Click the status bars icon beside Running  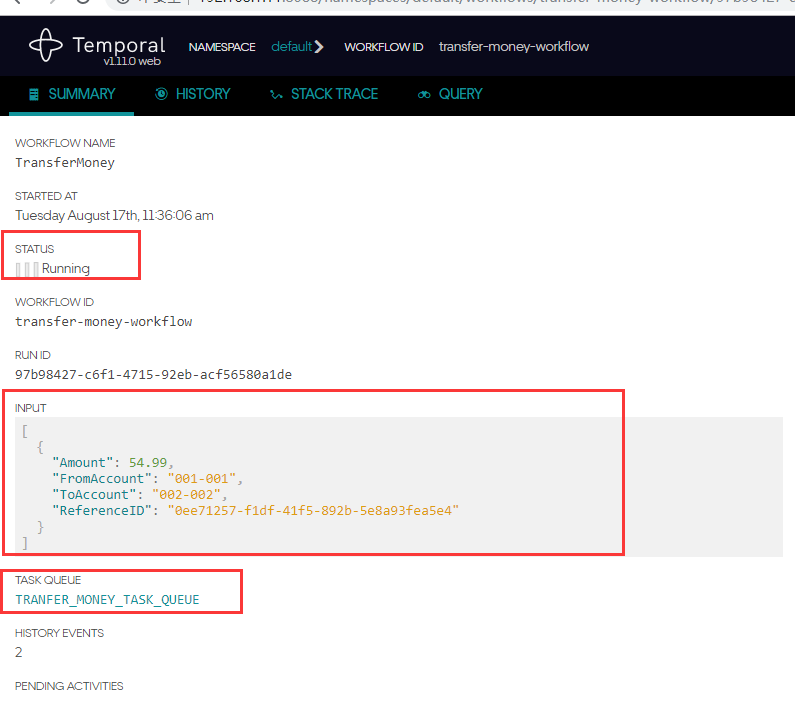click(27, 269)
